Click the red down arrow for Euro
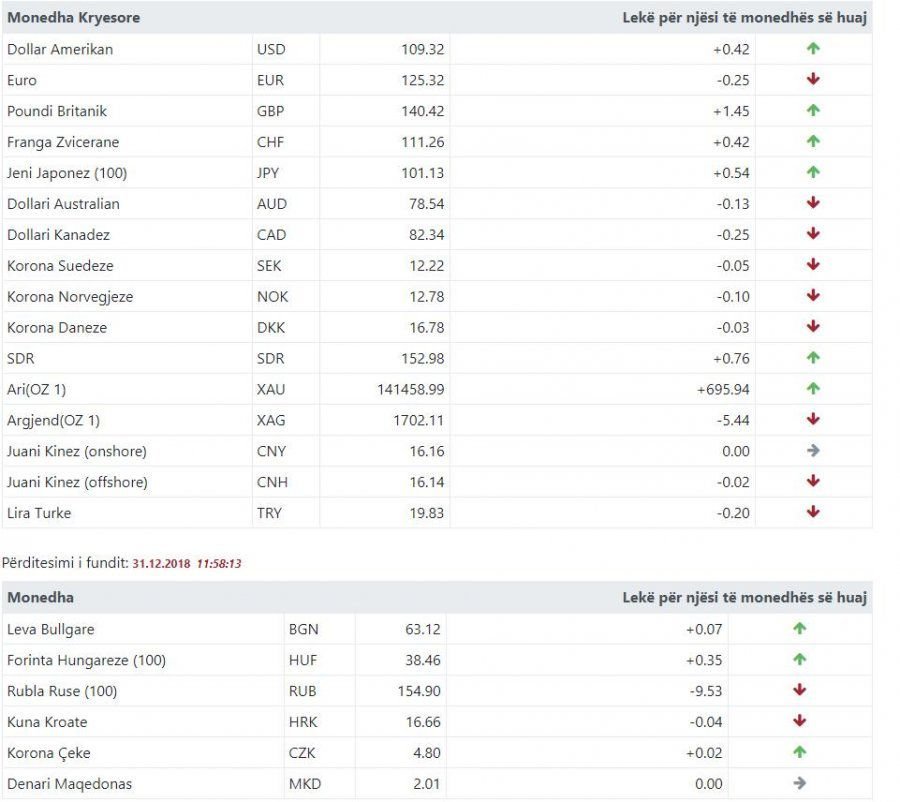900x802 pixels. coord(813,79)
